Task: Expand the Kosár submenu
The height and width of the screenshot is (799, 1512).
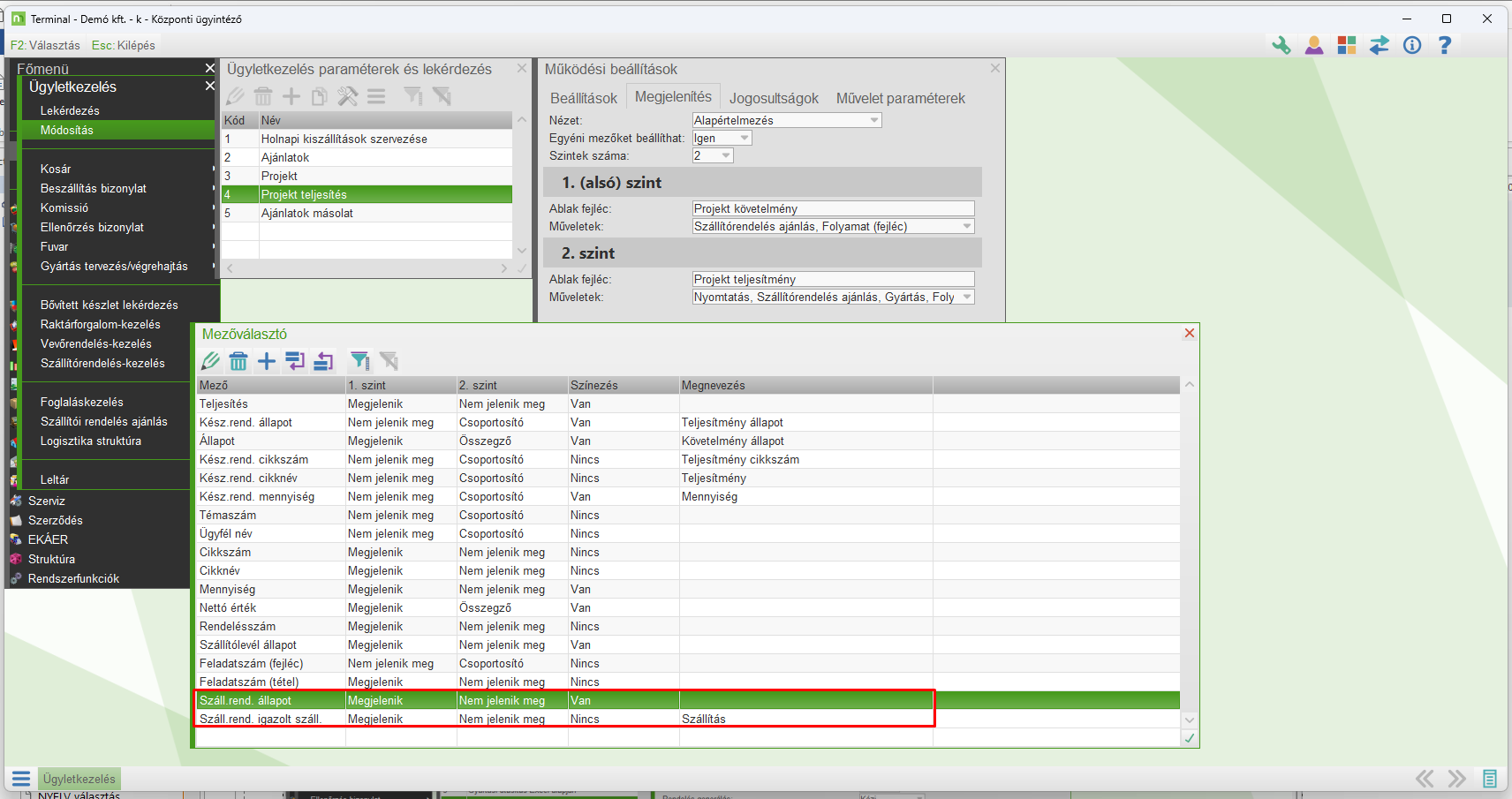Action: [214, 169]
